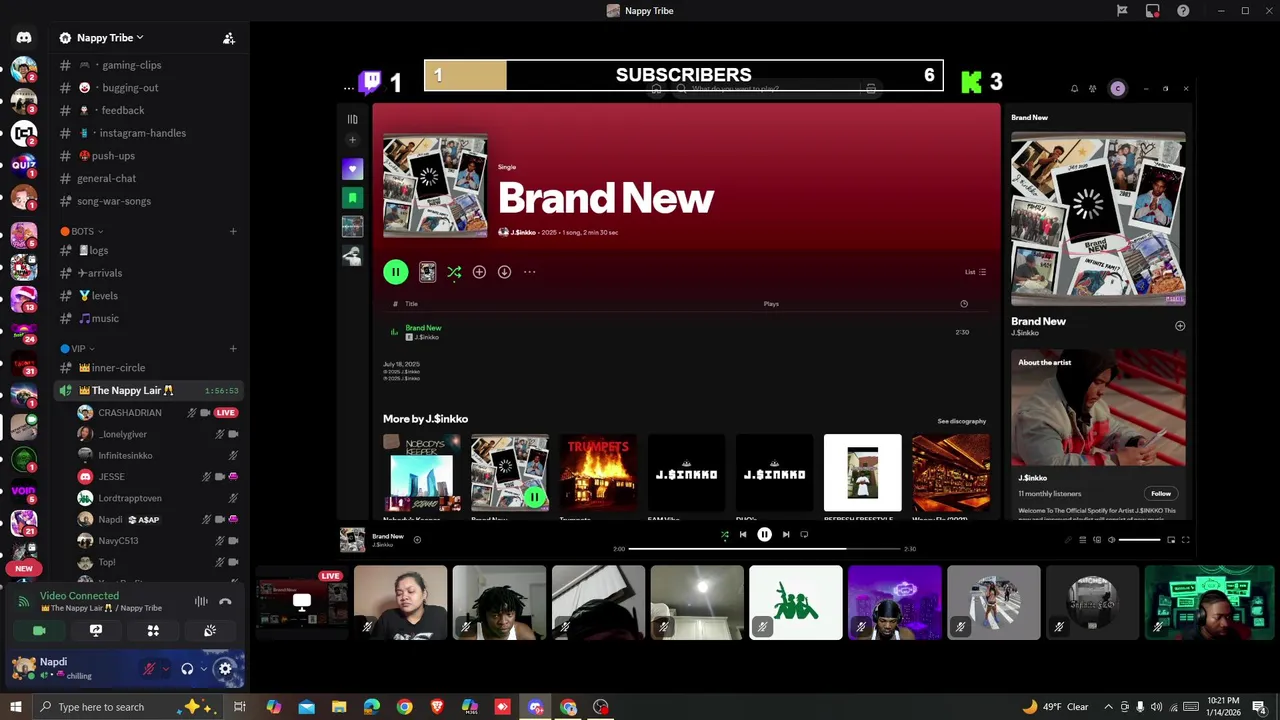1280x720 pixels.
Task: Toggle noise suppression waveform icon
Action: click(x=201, y=601)
